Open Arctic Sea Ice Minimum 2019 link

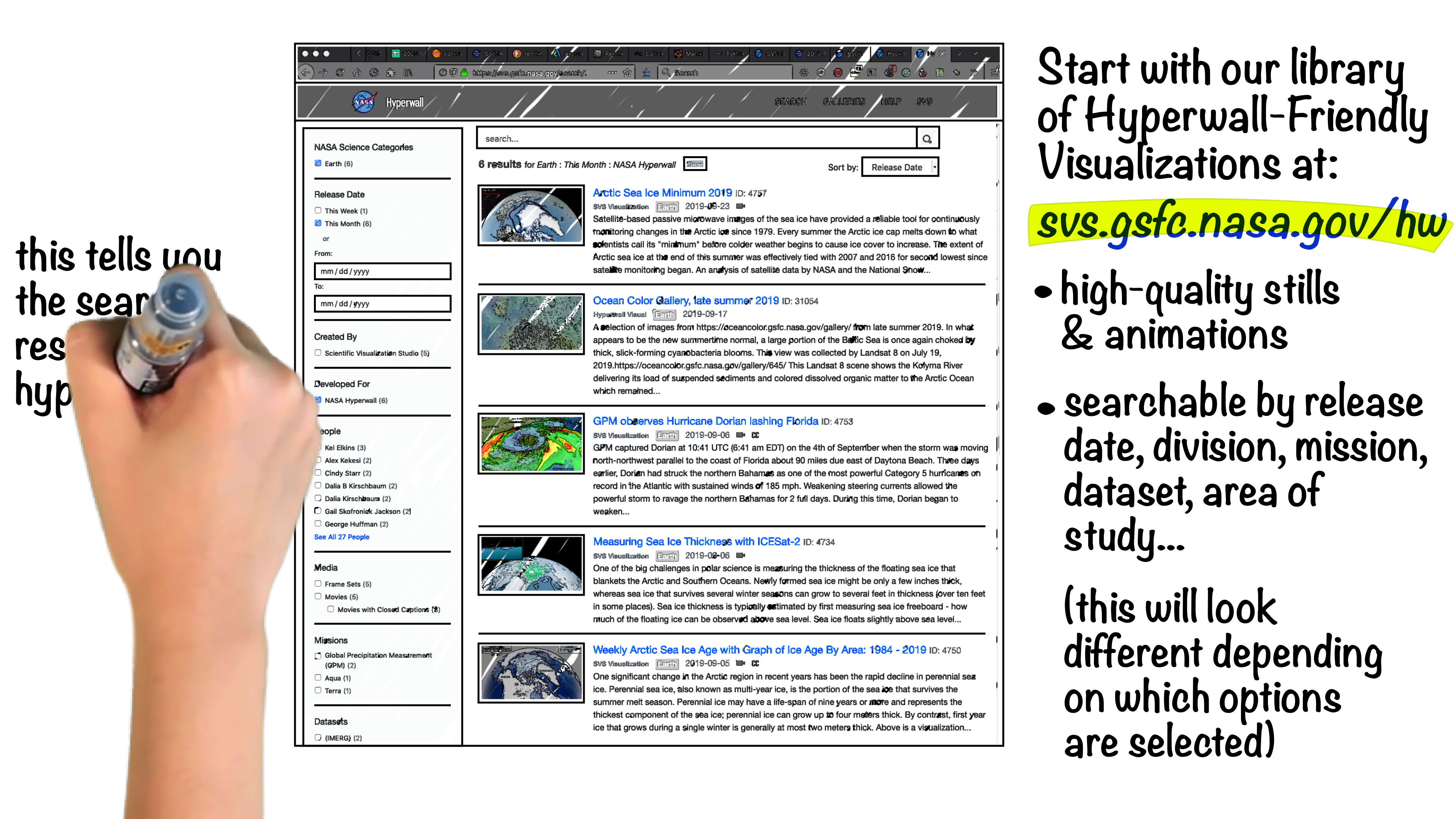(x=662, y=193)
